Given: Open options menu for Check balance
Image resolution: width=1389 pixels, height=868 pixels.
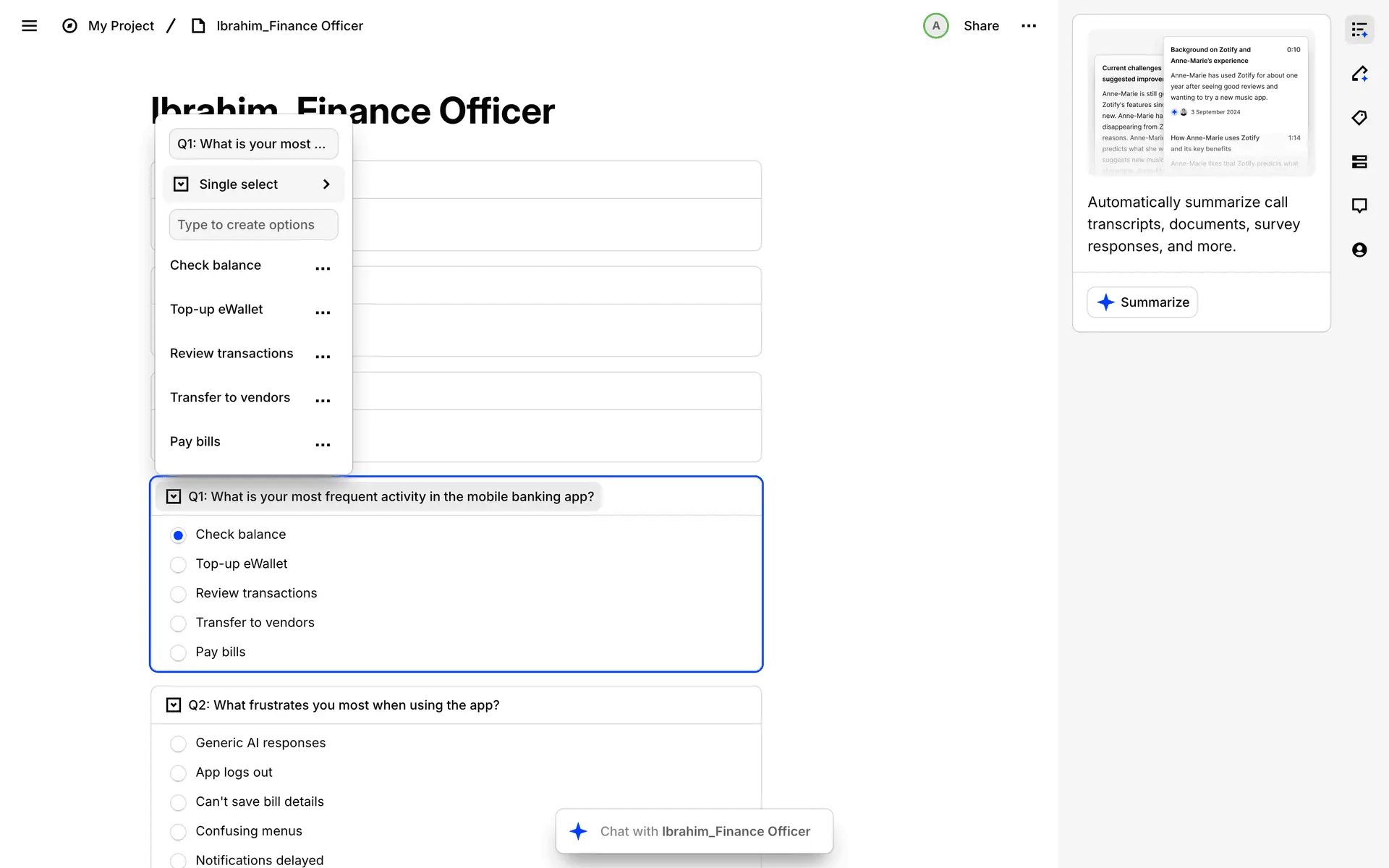Looking at the screenshot, I should [323, 268].
